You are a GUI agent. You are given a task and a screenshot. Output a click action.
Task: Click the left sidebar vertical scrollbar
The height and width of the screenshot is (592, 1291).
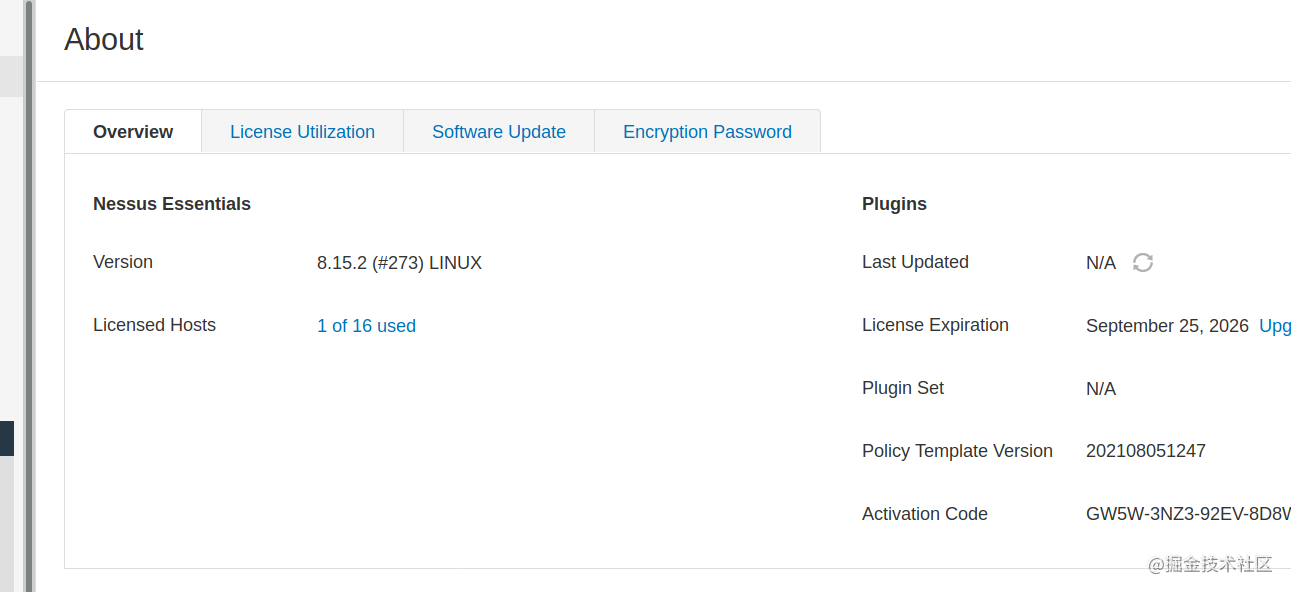pyautogui.click(x=29, y=300)
